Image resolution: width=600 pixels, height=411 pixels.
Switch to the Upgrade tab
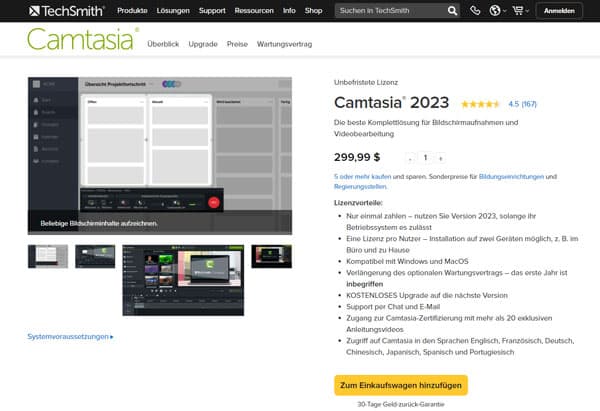tap(203, 44)
